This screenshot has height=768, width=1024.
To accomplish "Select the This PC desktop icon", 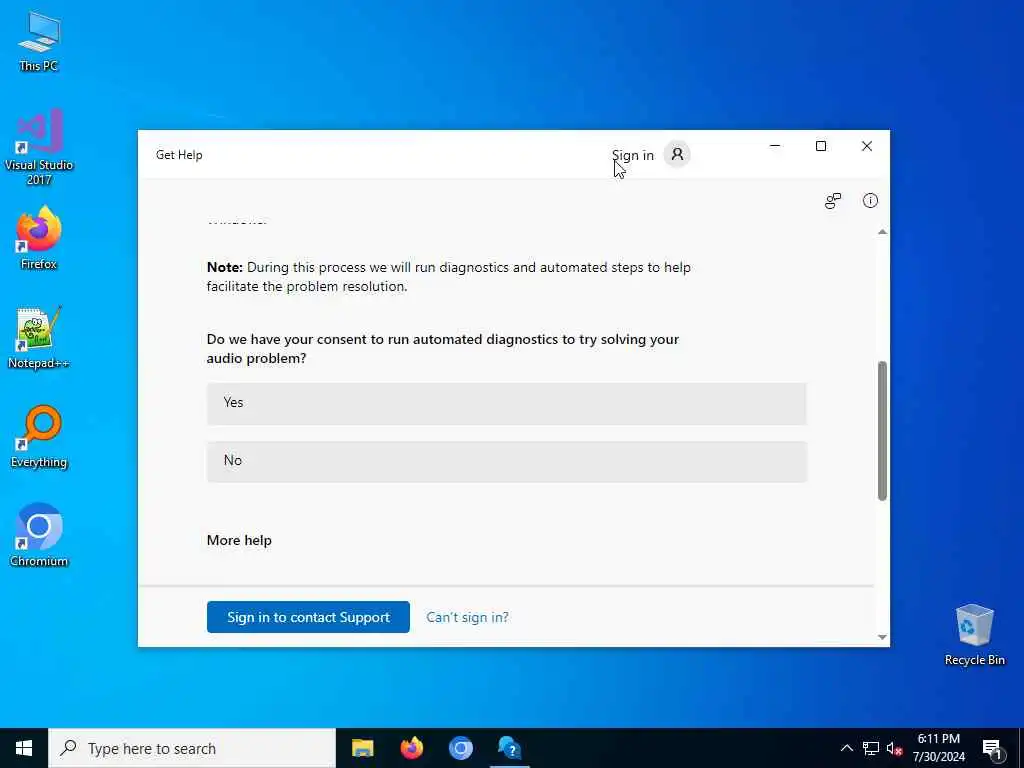I will click(39, 41).
